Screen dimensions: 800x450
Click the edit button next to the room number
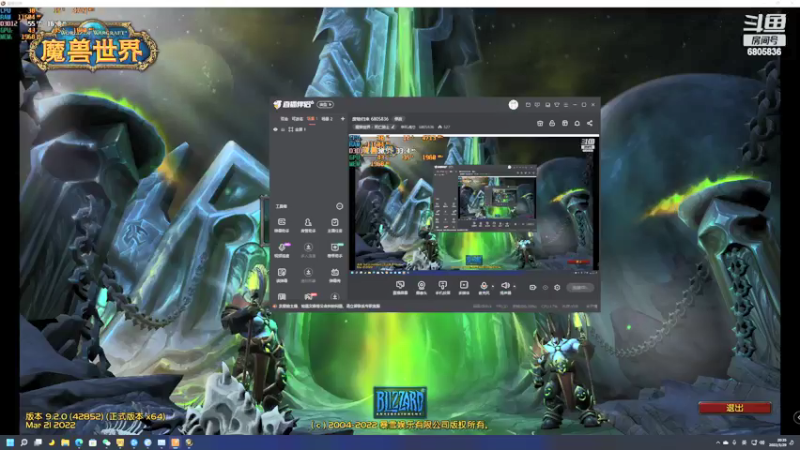pyautogui.click(x=398, y=118)
